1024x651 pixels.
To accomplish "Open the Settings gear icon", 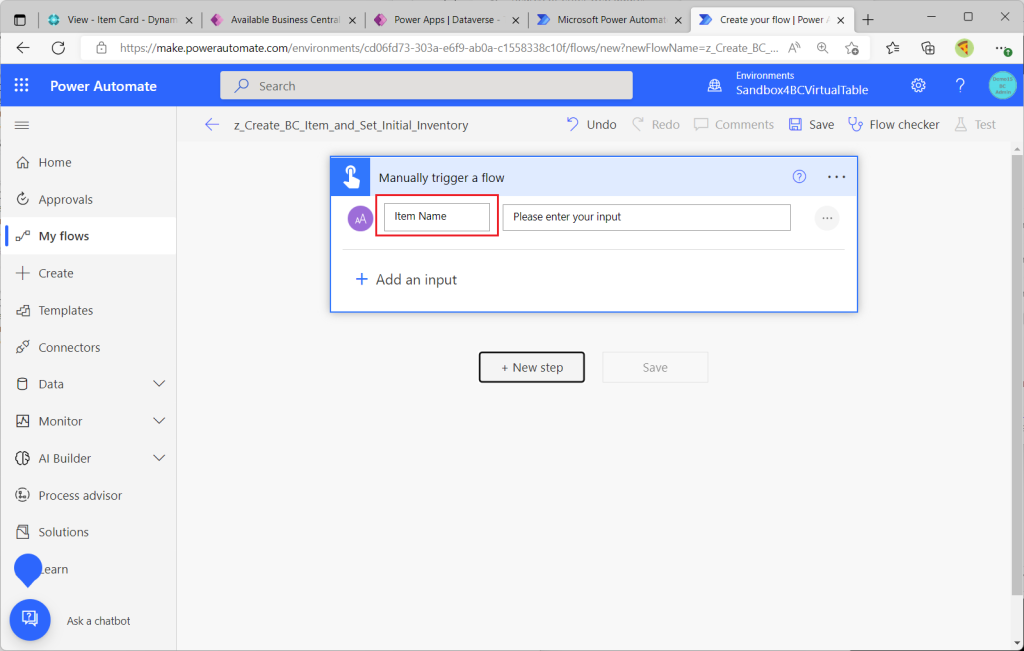I will pyautogui.click(x=918, y=86).
